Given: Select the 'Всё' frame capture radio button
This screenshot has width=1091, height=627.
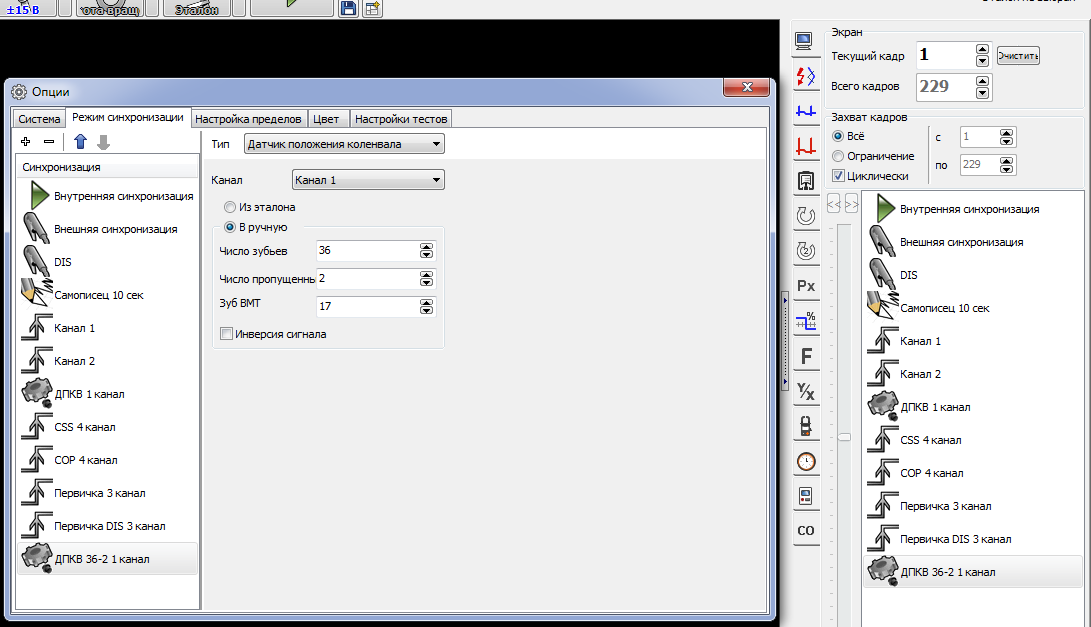Looking at the screenshot, I should pos(838,136).
